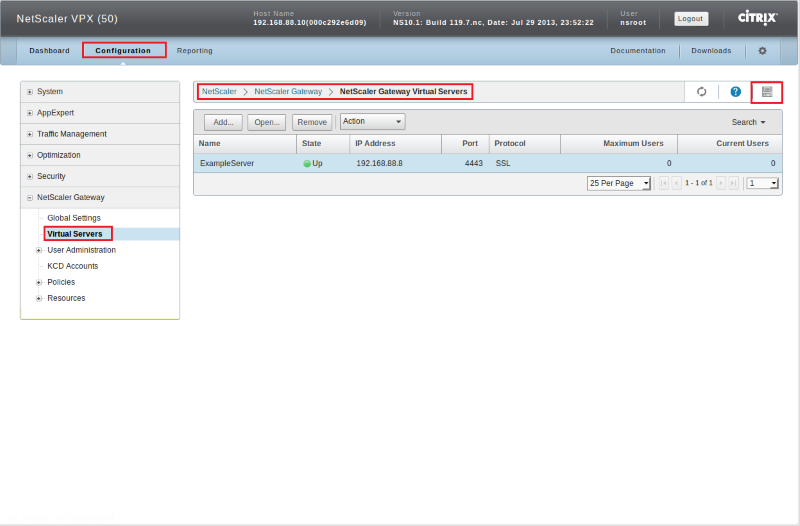The image size is (800, 526).
Task: Sort by the State column header
Action: coord(323,144)
